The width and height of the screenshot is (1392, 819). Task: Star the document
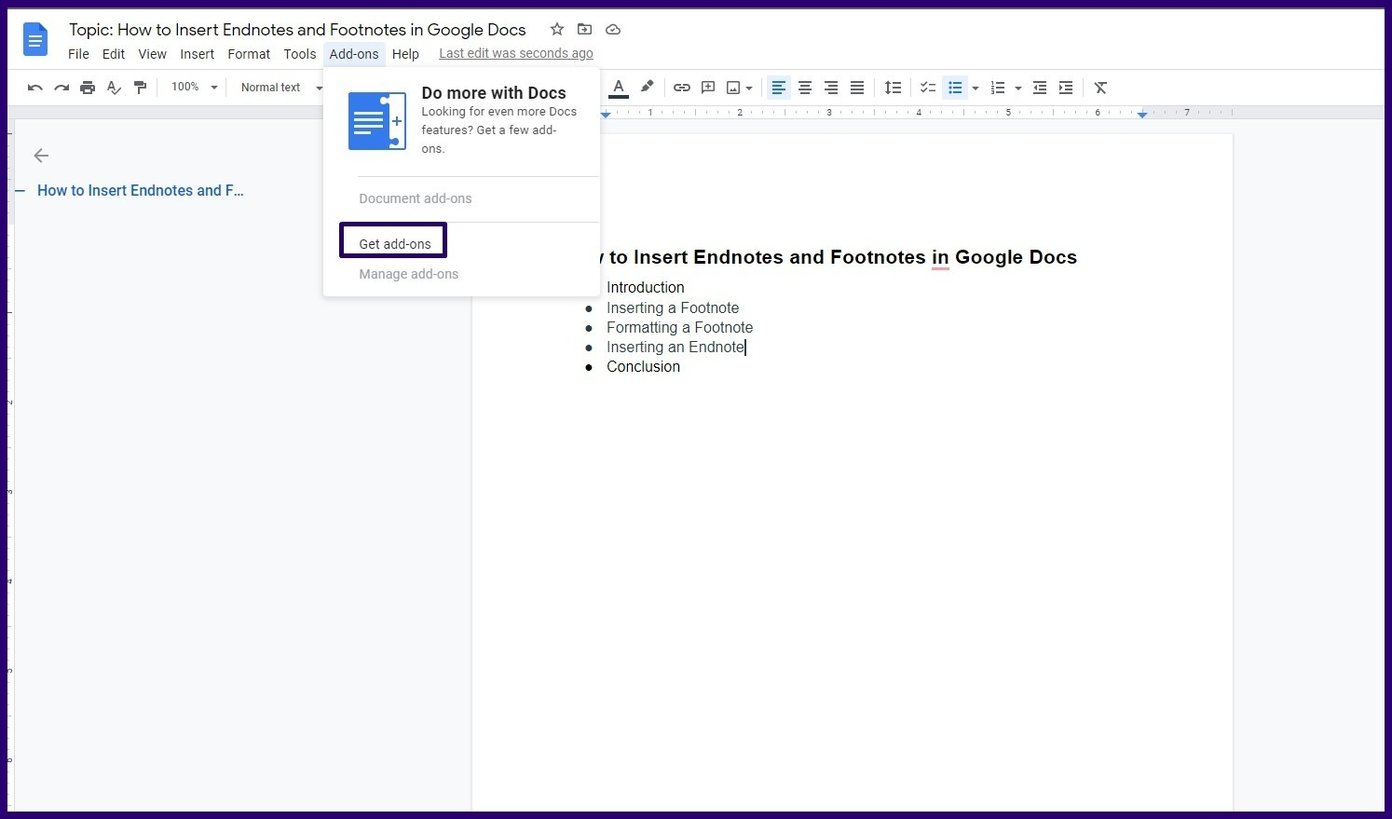557,29
